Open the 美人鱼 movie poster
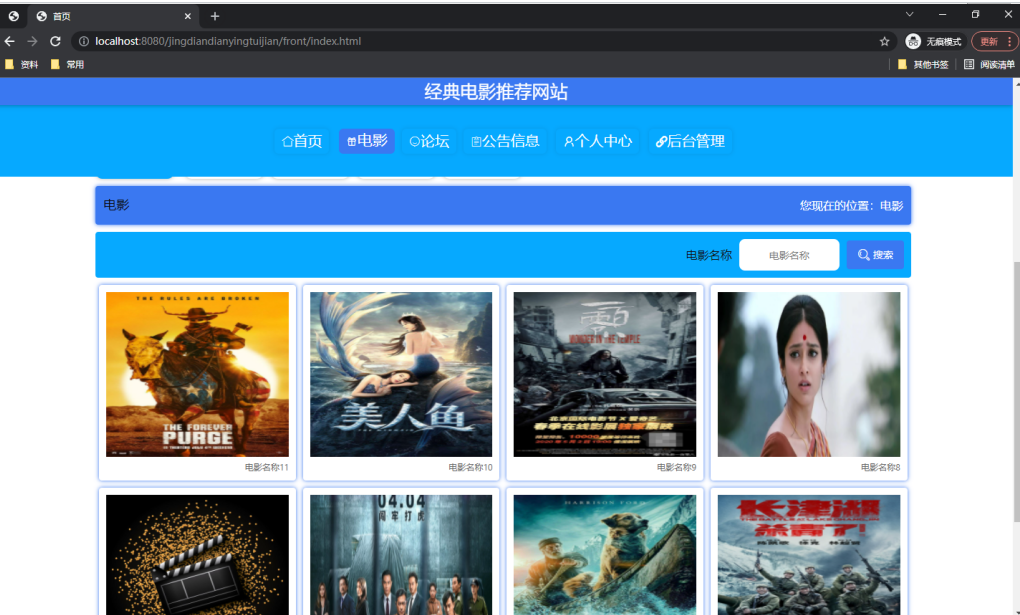 401,374
